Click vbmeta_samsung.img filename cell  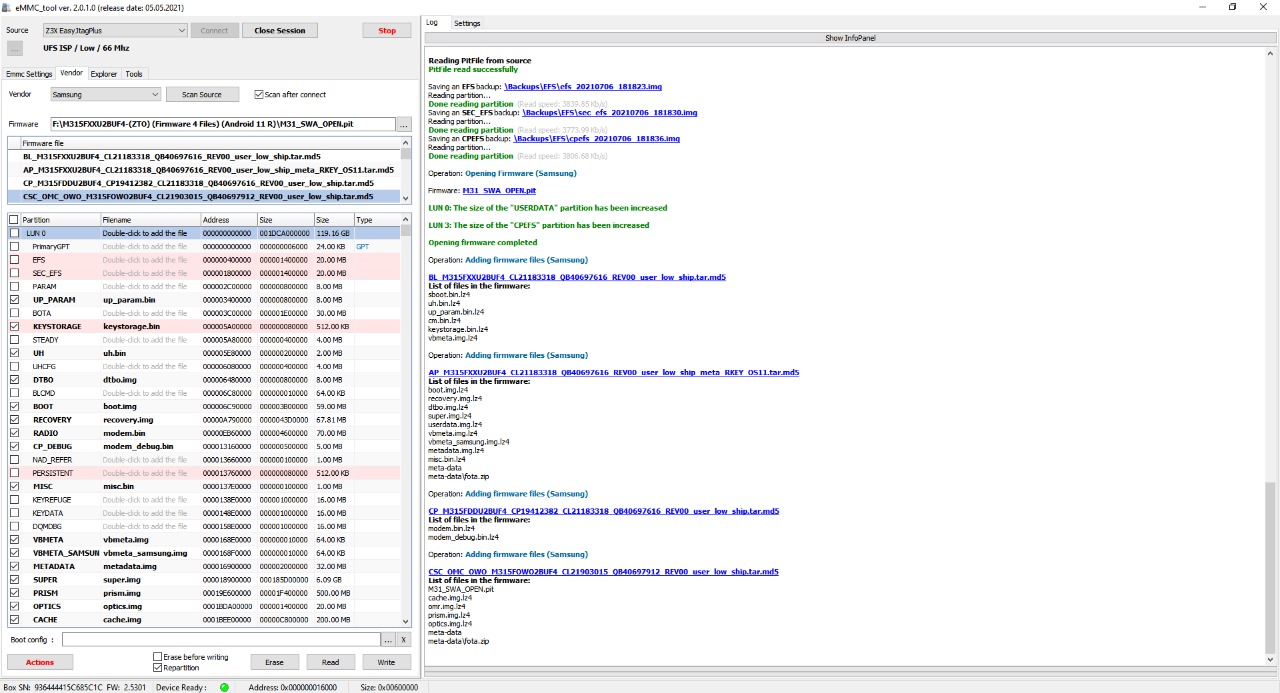(x=150, y=553)
